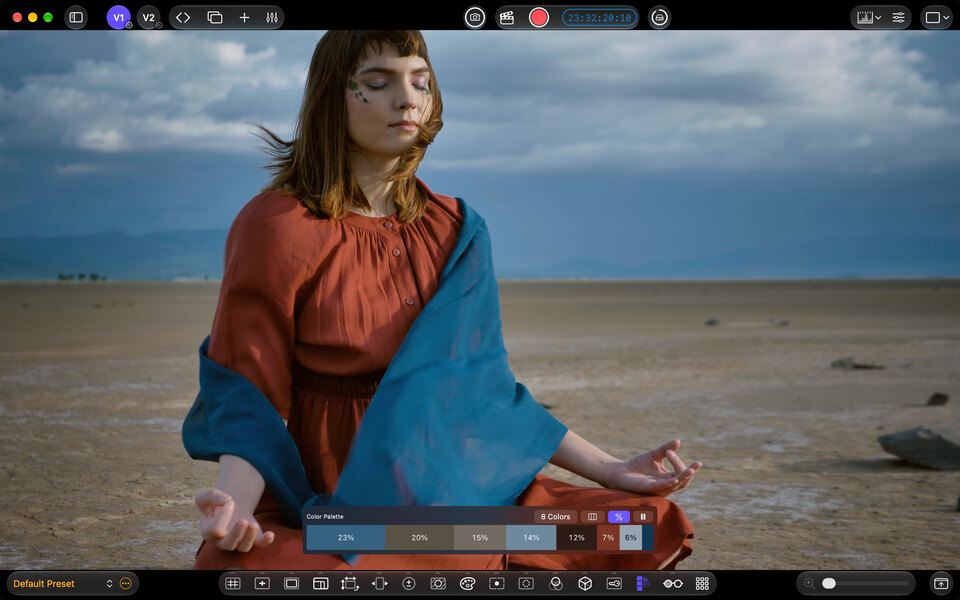Toggle the 3D cube LUT tool
This screenshot has height=600, width=960.
(585, 583)
